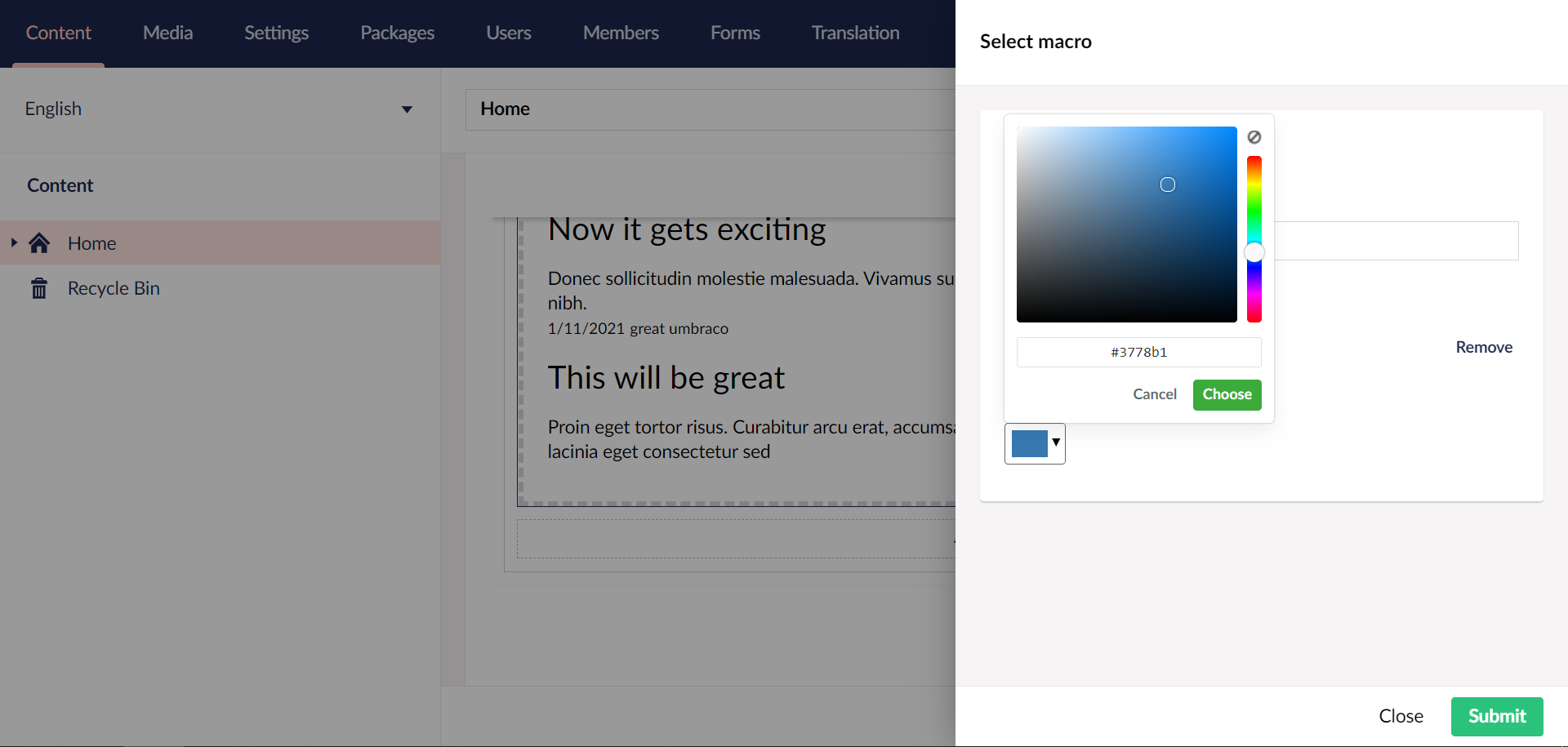Open the English language dropdown
Screen dimensions: 1568x747
tap(220, 109)
